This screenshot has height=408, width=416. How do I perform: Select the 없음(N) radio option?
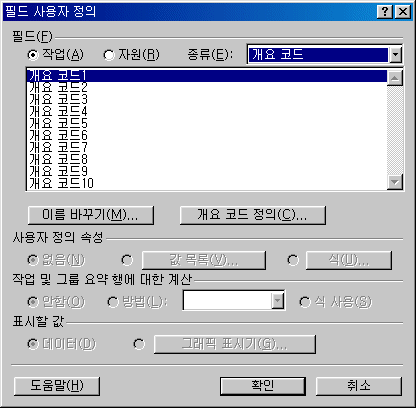(x=33, y=260)
